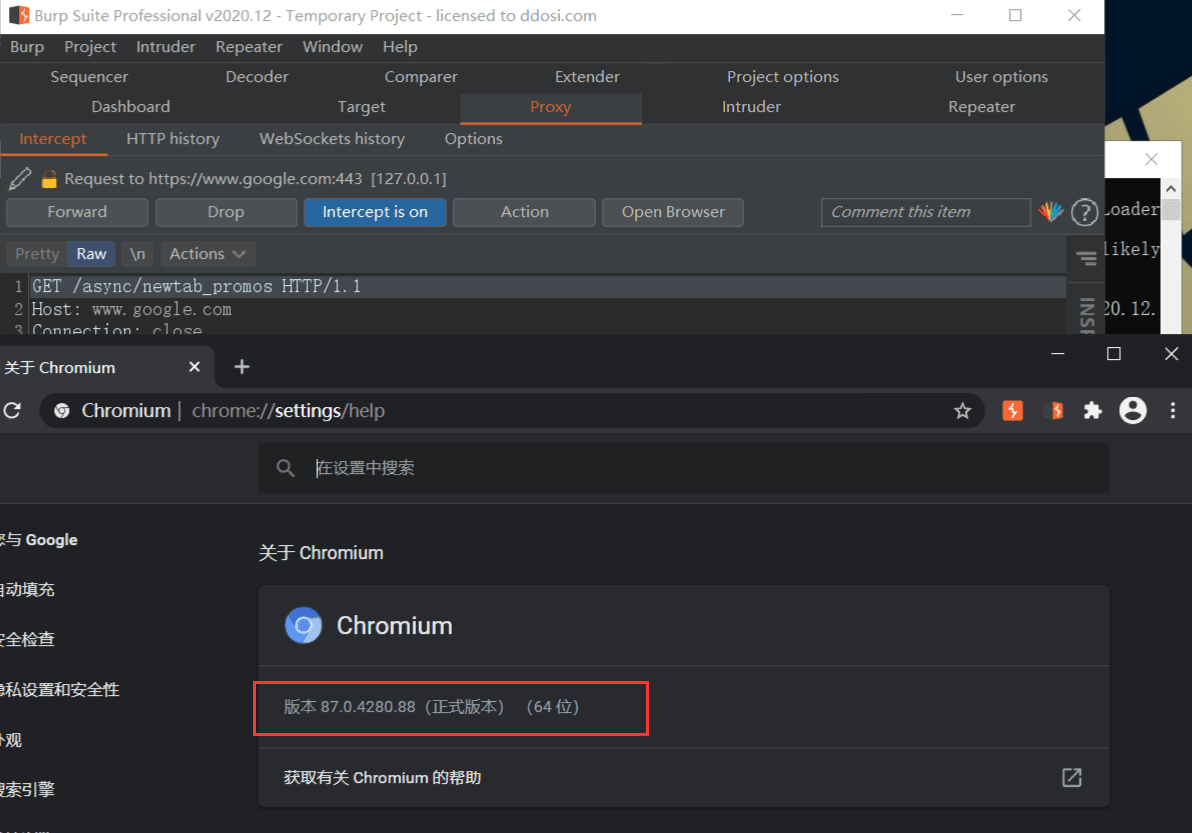Image resolution: width=1192 pixels, height=833 pixels.
Task: Switch to the Decoder tab
Action: 257,77
